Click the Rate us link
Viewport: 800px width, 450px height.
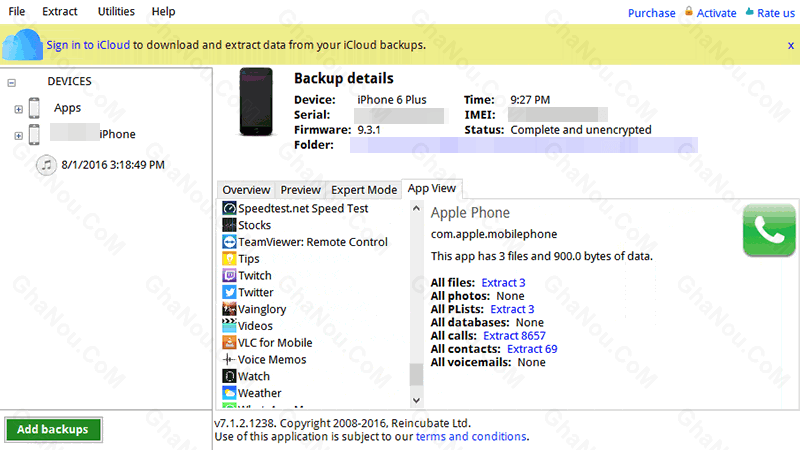(776, 13)
